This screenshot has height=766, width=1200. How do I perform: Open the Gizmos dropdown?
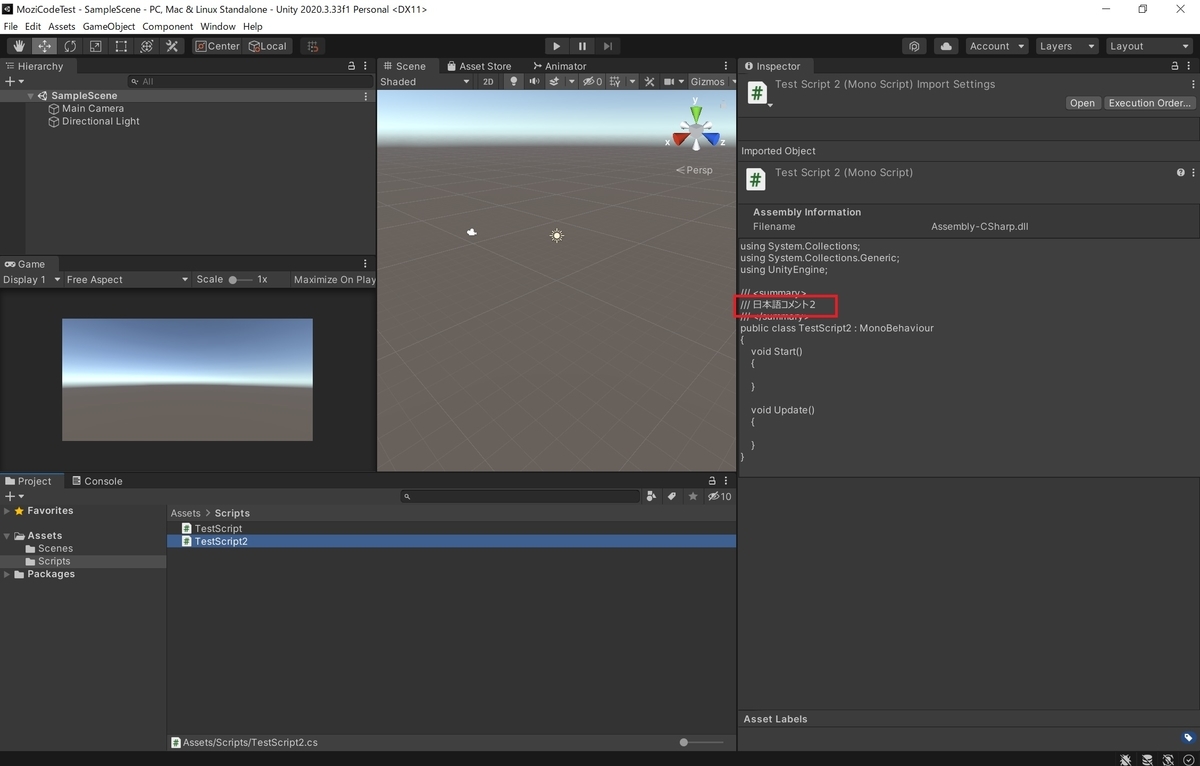coord(712,82)
